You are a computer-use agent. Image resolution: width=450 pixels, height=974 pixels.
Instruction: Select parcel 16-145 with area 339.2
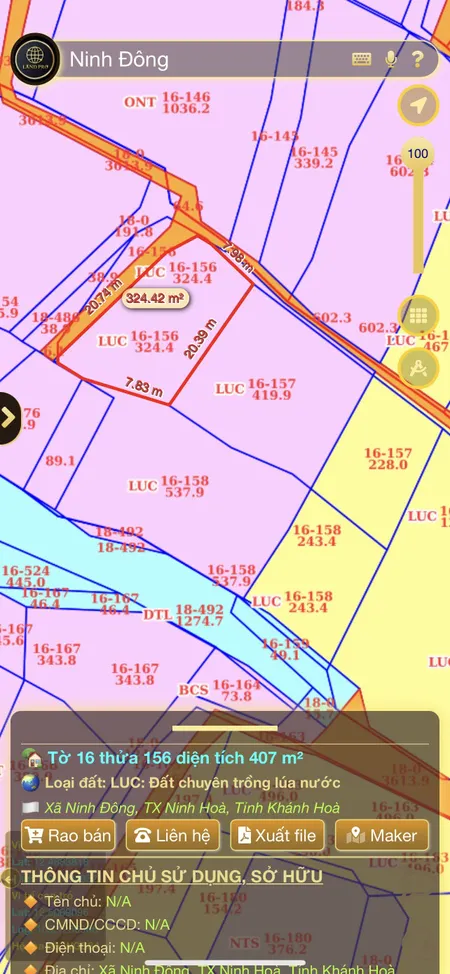(314, 157)
